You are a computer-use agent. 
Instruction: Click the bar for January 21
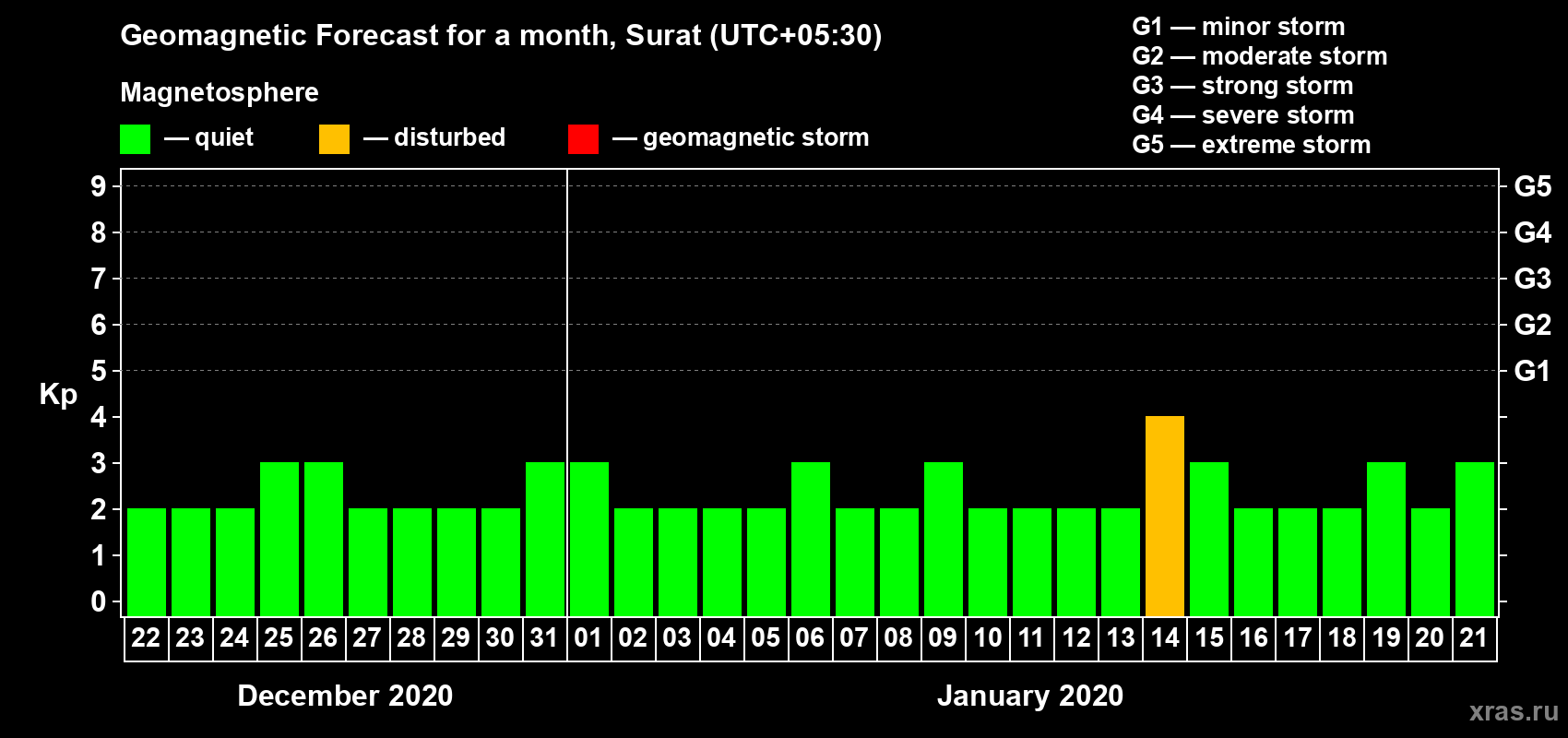point(1475,539)
